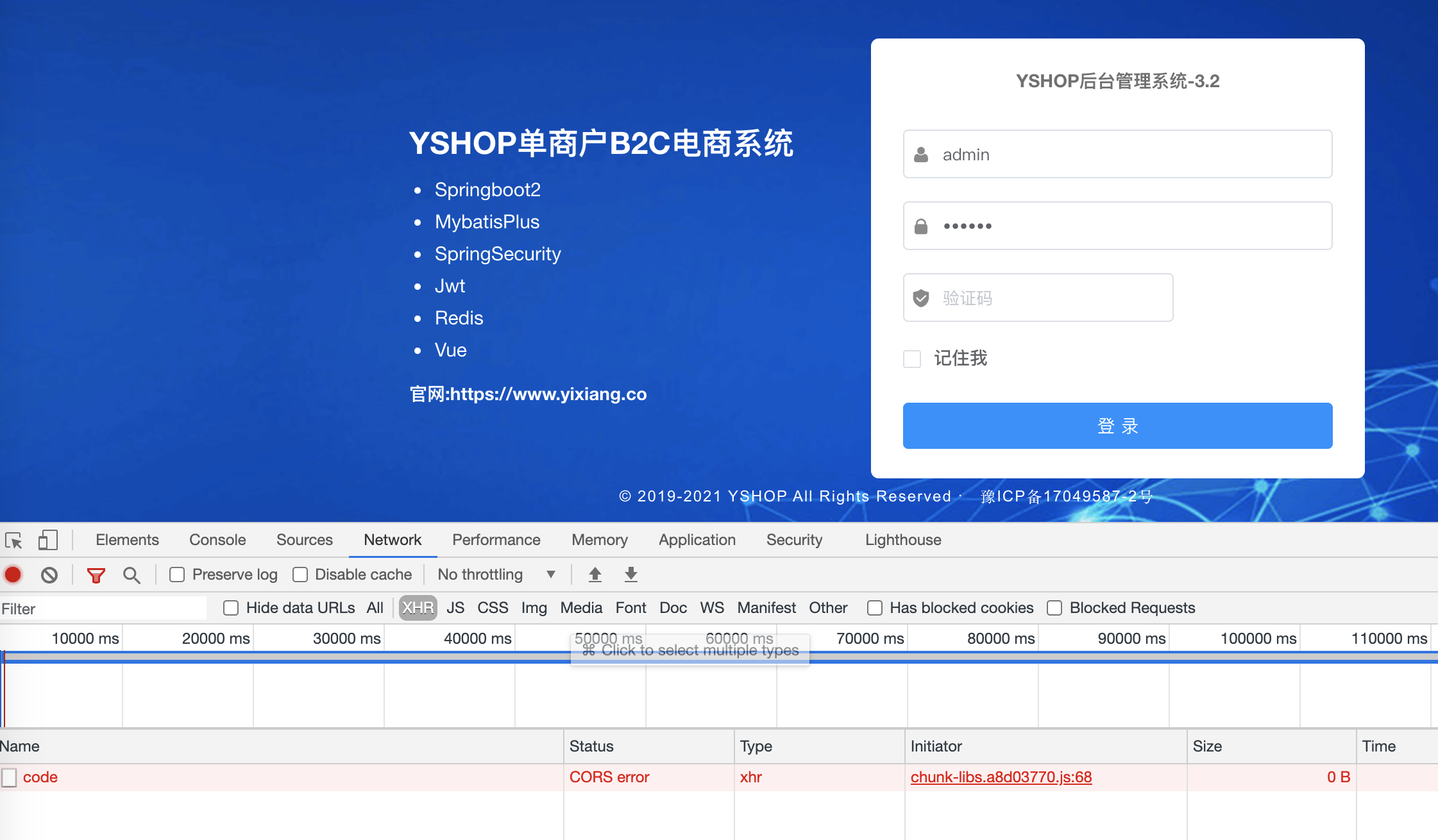Filter requests by WS
The width and height of the screenshot is (1438, 840).
(712, 608)
